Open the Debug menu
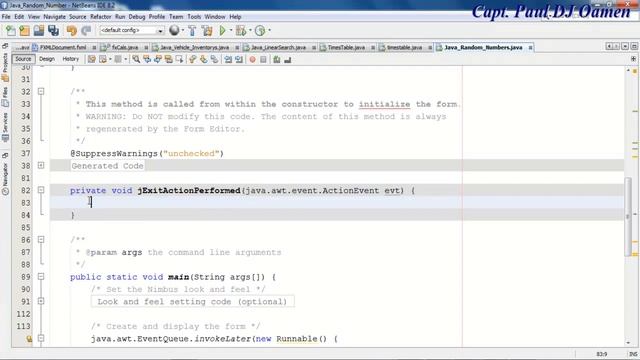The width and height of the screenshot is (640, 360). 137,17
